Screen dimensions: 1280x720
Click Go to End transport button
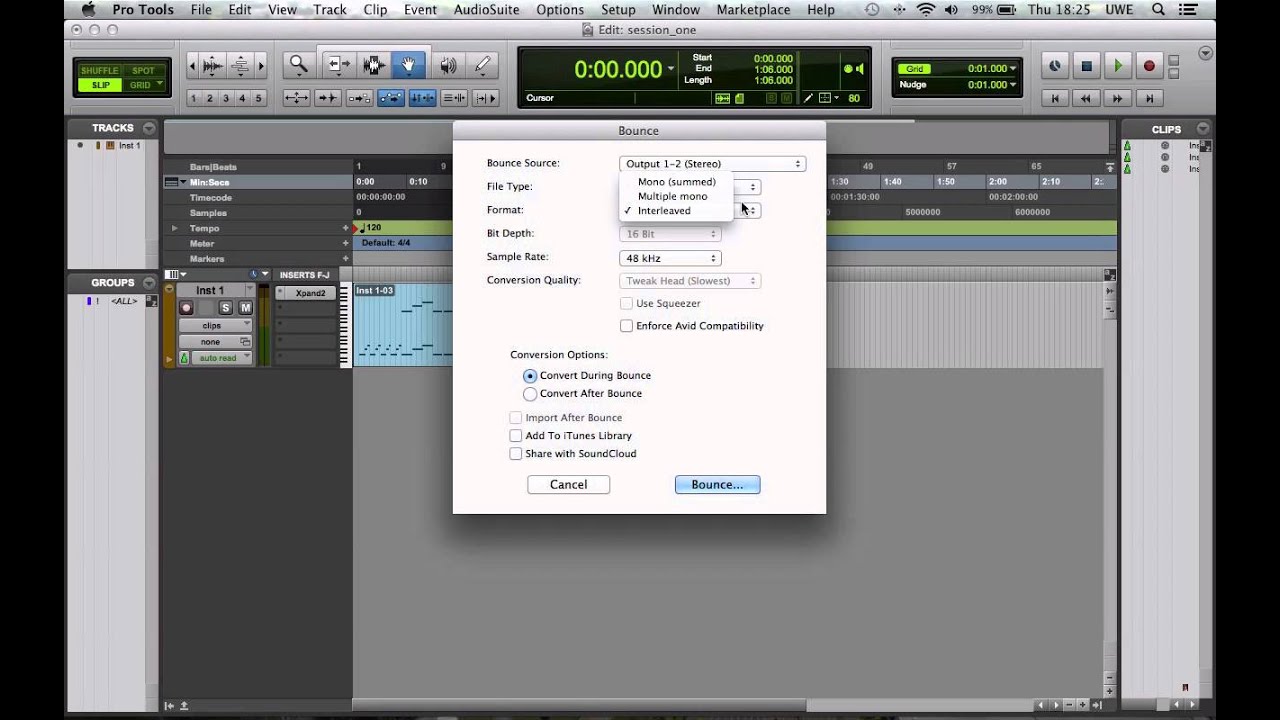pyautogui.click(x=1149, y=98)
